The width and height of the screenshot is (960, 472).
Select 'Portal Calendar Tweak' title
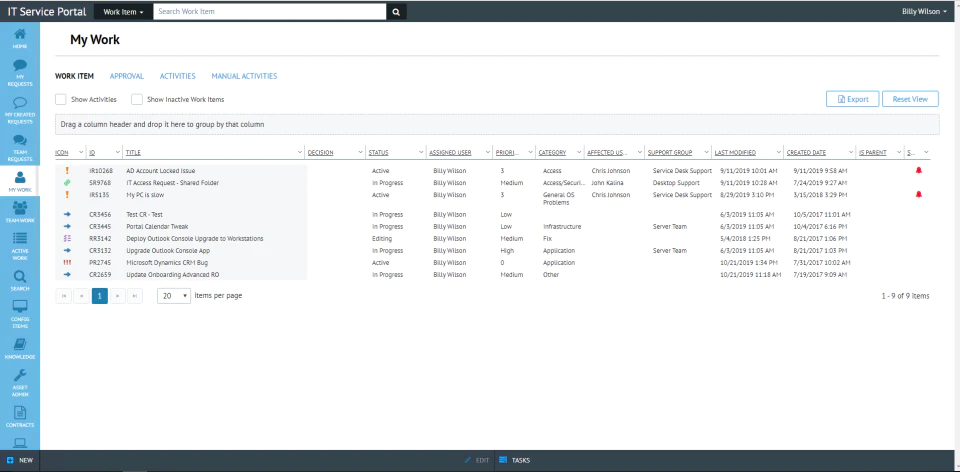157,227
